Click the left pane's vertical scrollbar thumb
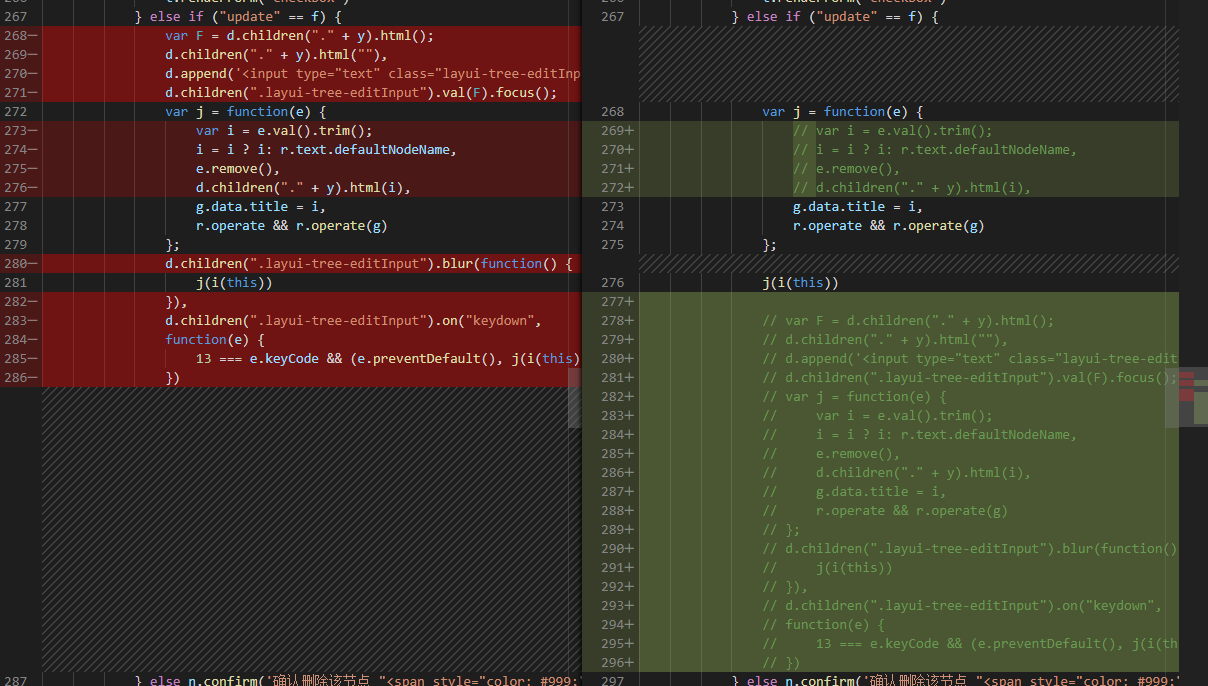This screenshot has width=1208, height=686. 574,397
